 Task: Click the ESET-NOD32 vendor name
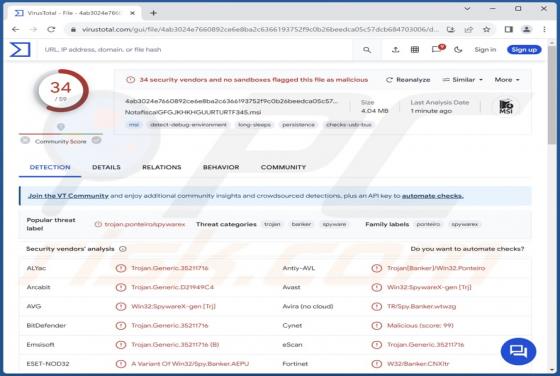tap(48, 364)
